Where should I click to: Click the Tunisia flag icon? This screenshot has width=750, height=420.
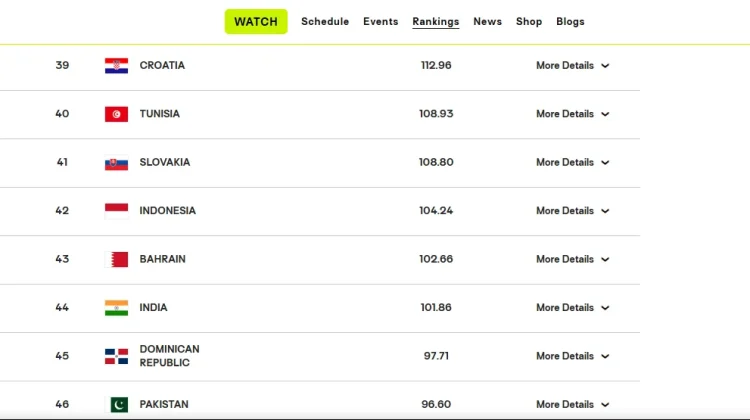click(116, 114)
